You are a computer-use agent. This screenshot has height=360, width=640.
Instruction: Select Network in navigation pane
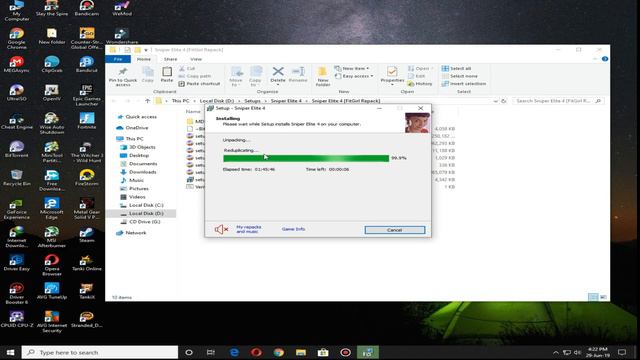pos(131,233)
